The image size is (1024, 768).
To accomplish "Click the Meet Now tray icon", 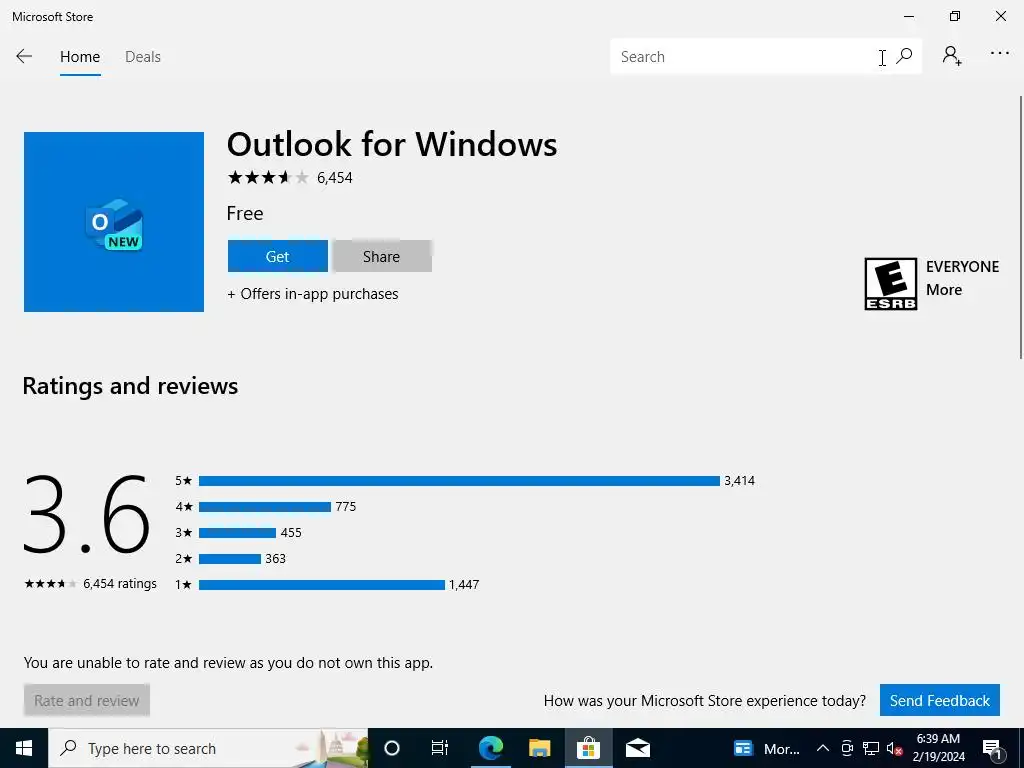I will click(847, 748).
